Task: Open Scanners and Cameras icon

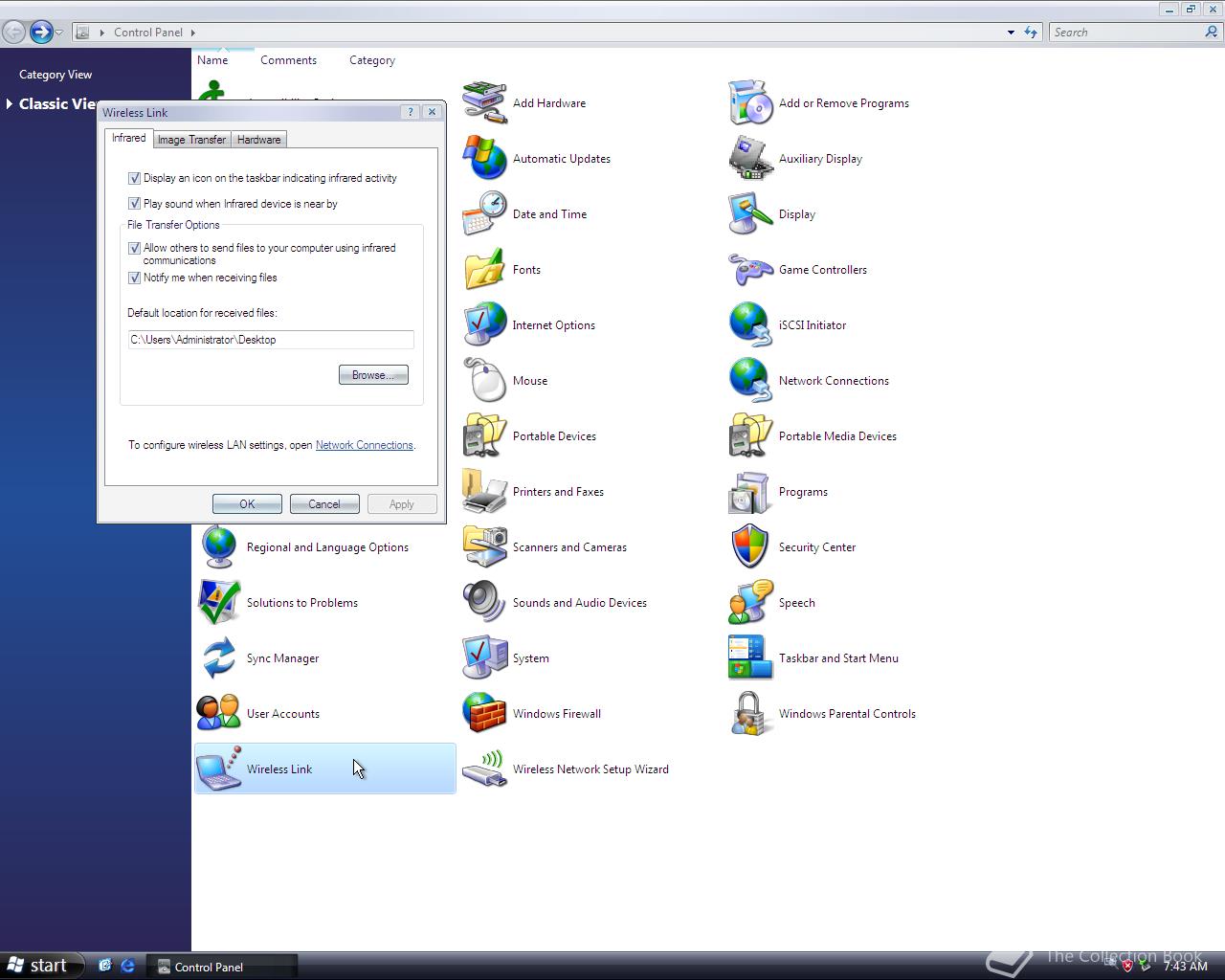Action: pyautogui.click(x=484, y=547)
